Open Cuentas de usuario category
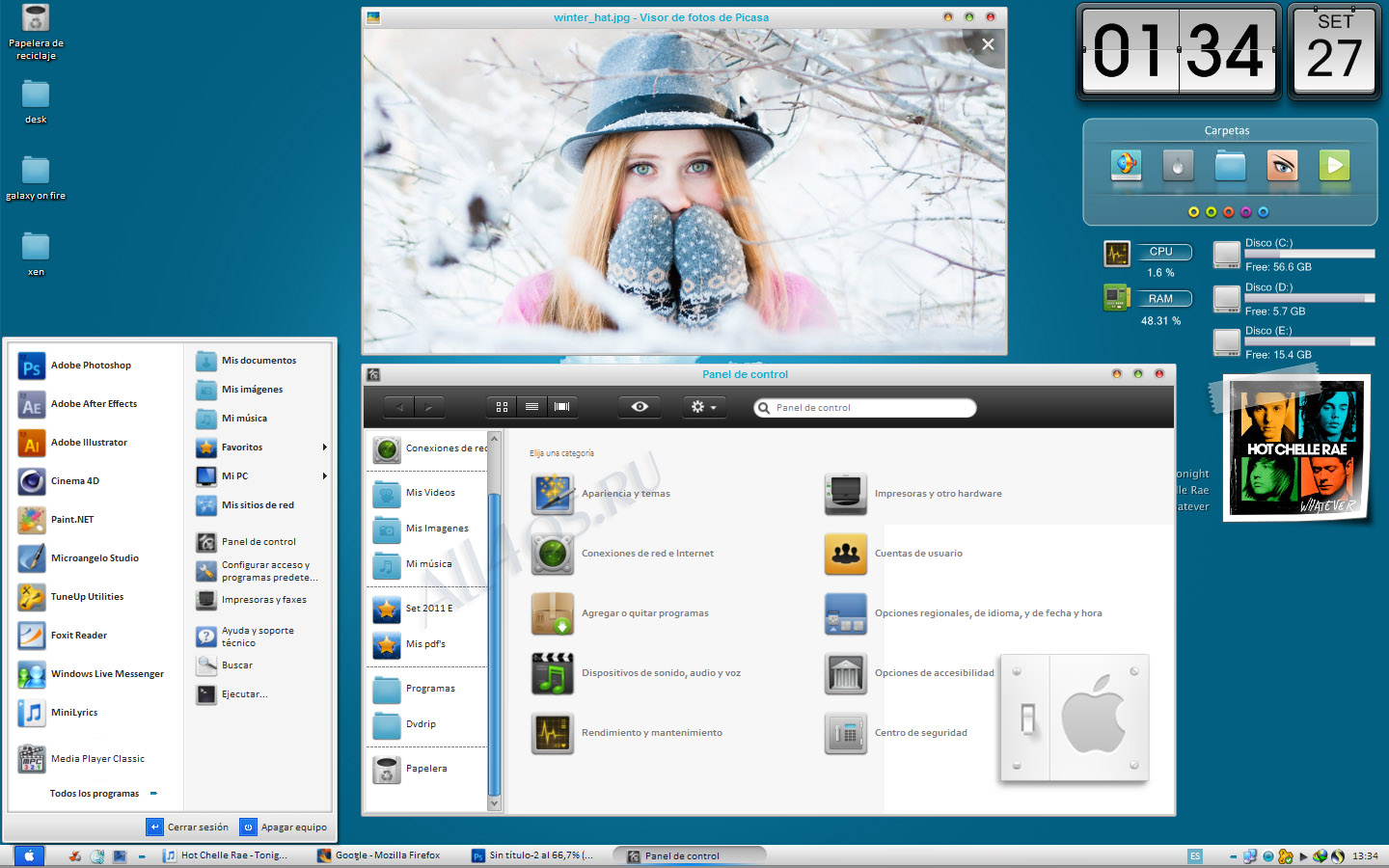Viewport: 1389px width, 868px height. pyautogui.click(x=846, y=554)
